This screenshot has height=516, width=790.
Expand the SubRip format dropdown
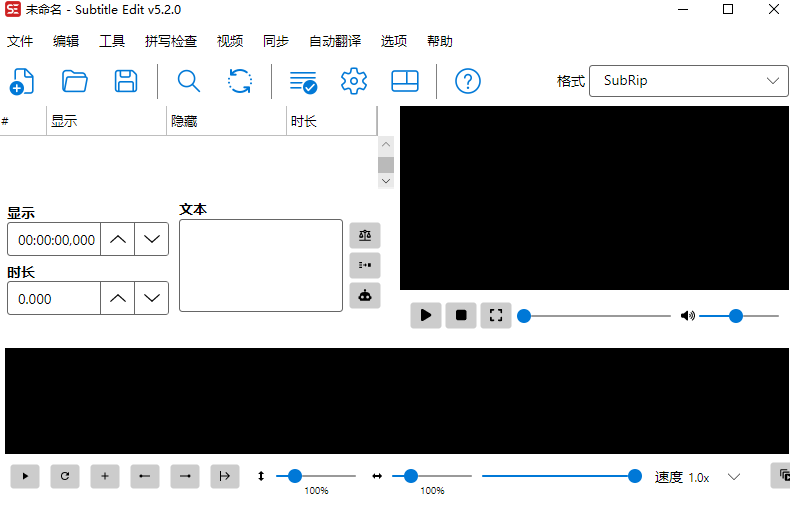689,81
